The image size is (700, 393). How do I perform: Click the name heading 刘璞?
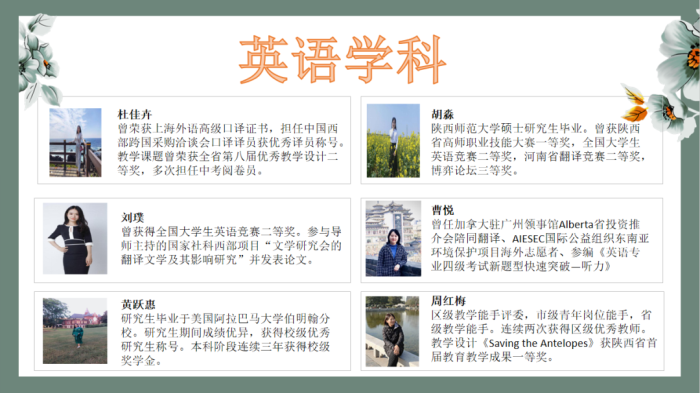point(133,217)
